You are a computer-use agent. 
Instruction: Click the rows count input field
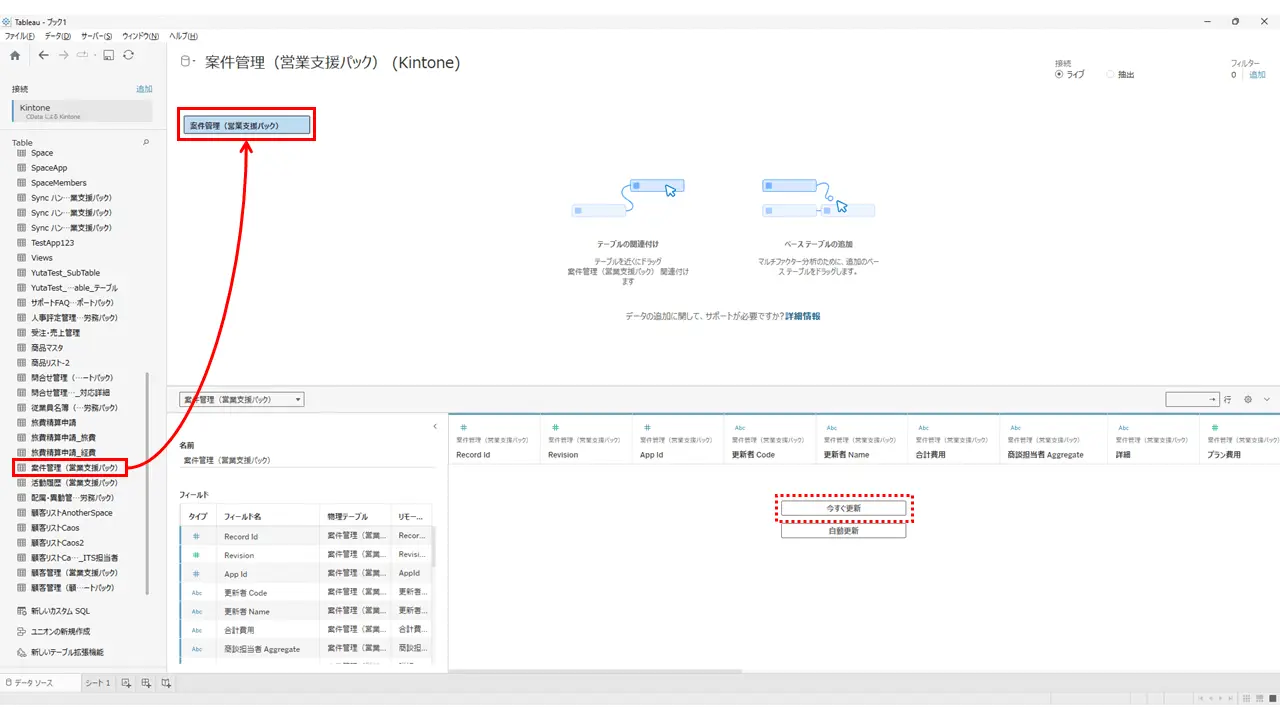(1193, 399)
